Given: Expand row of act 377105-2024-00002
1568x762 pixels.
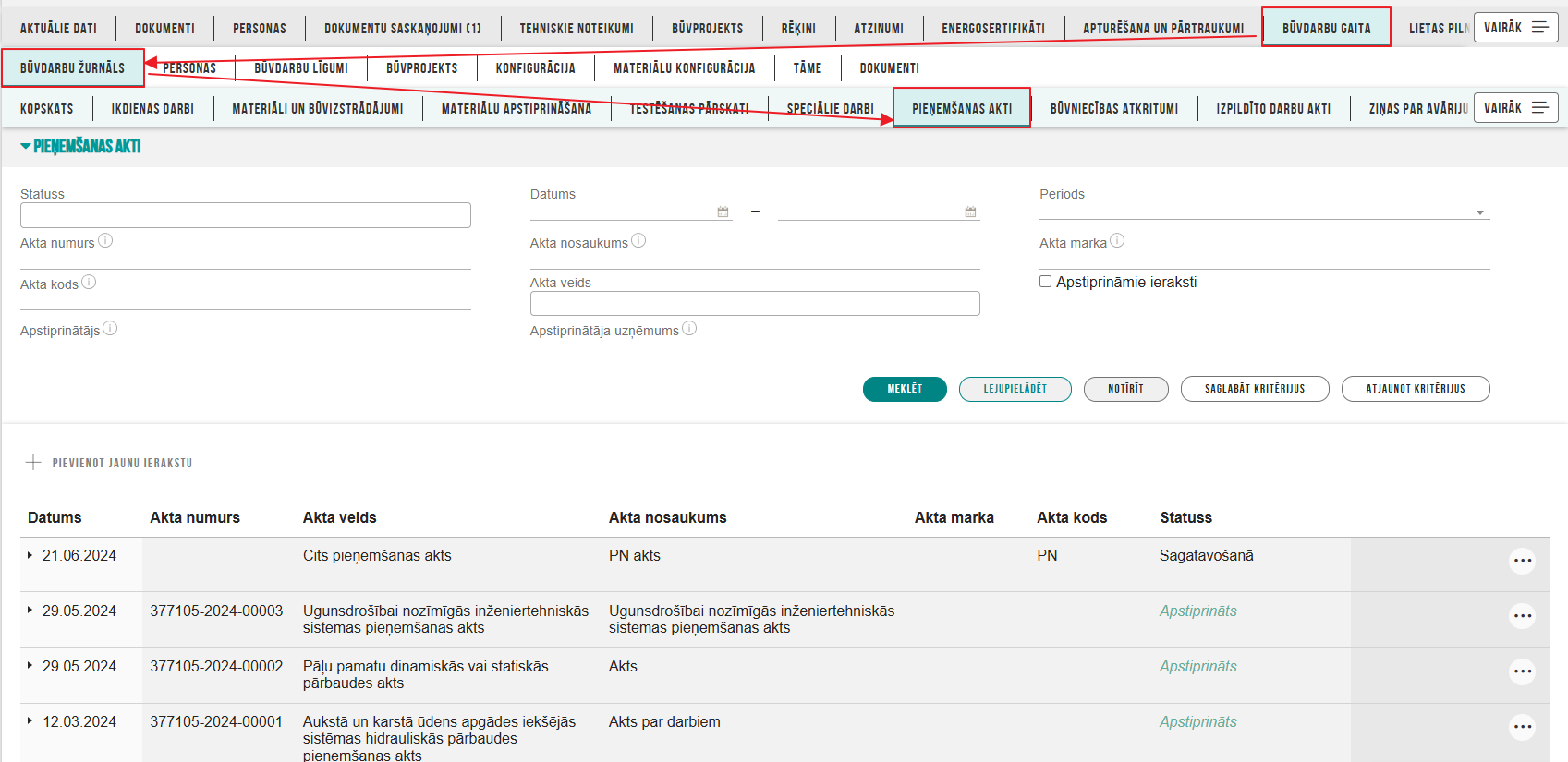Looking at the screenshot, I should point(30,666).
